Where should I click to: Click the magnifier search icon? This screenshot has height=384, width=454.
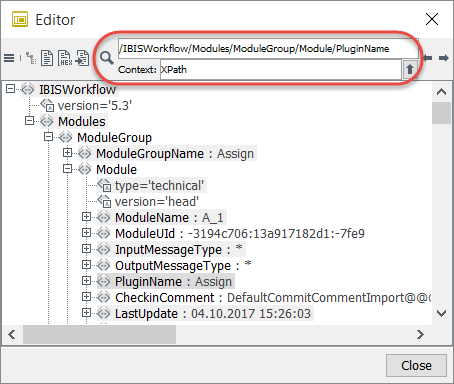(x=106, y=58)
